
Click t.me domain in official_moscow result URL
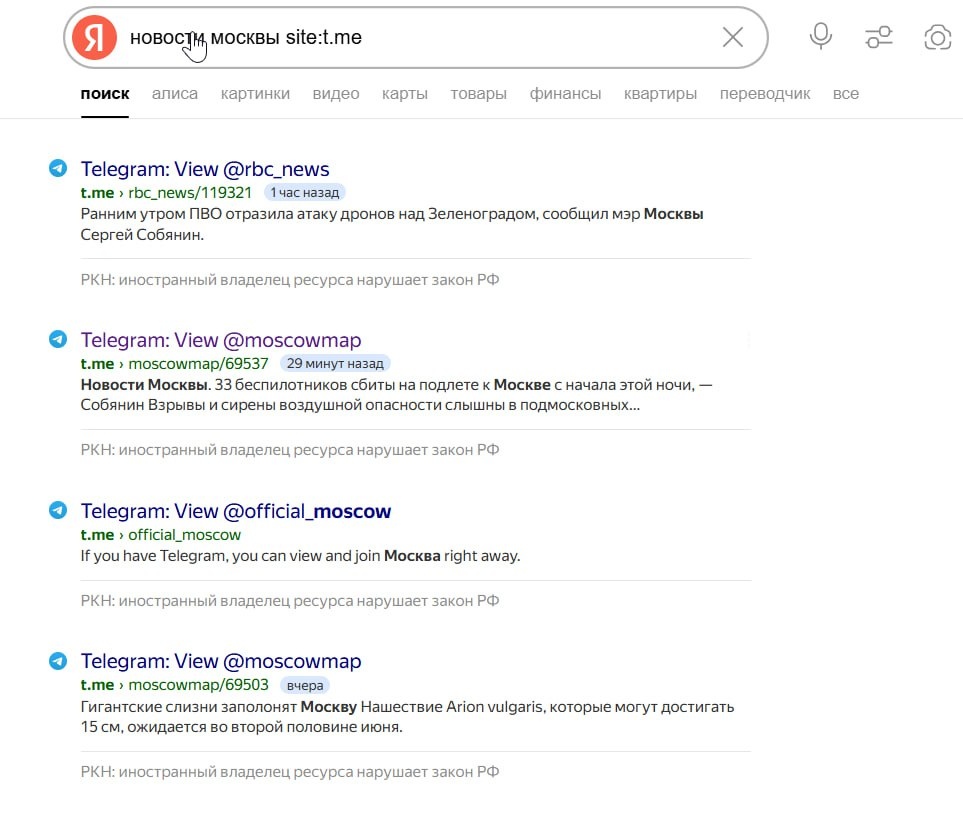[97, 535]
